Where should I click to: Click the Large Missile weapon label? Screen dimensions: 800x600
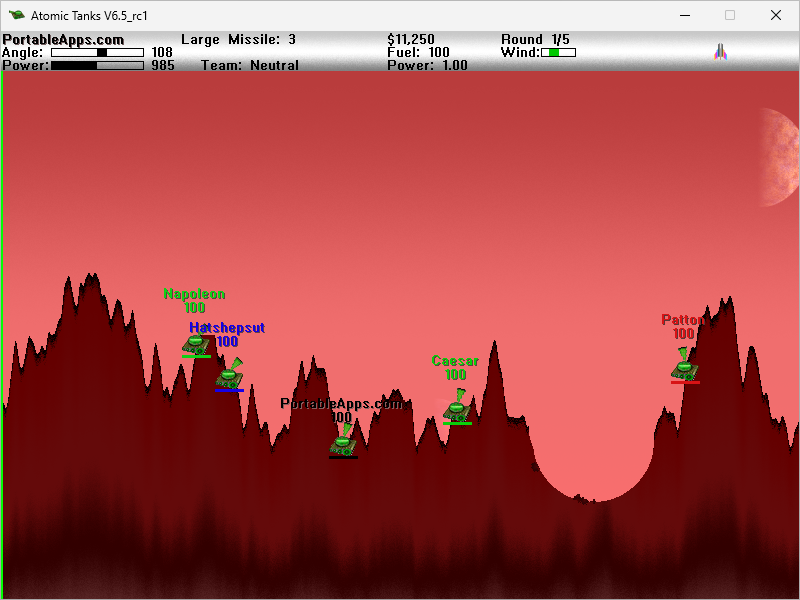pos(238,39)
